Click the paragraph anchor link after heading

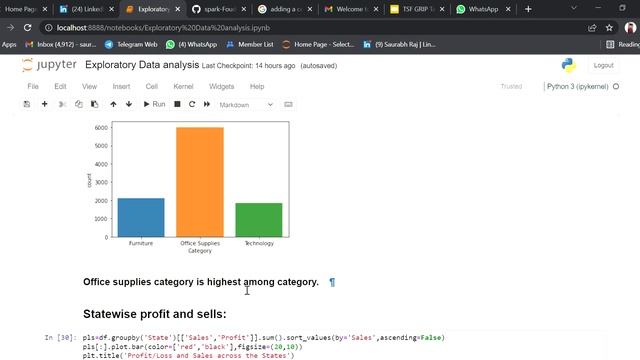coord(332,282)
